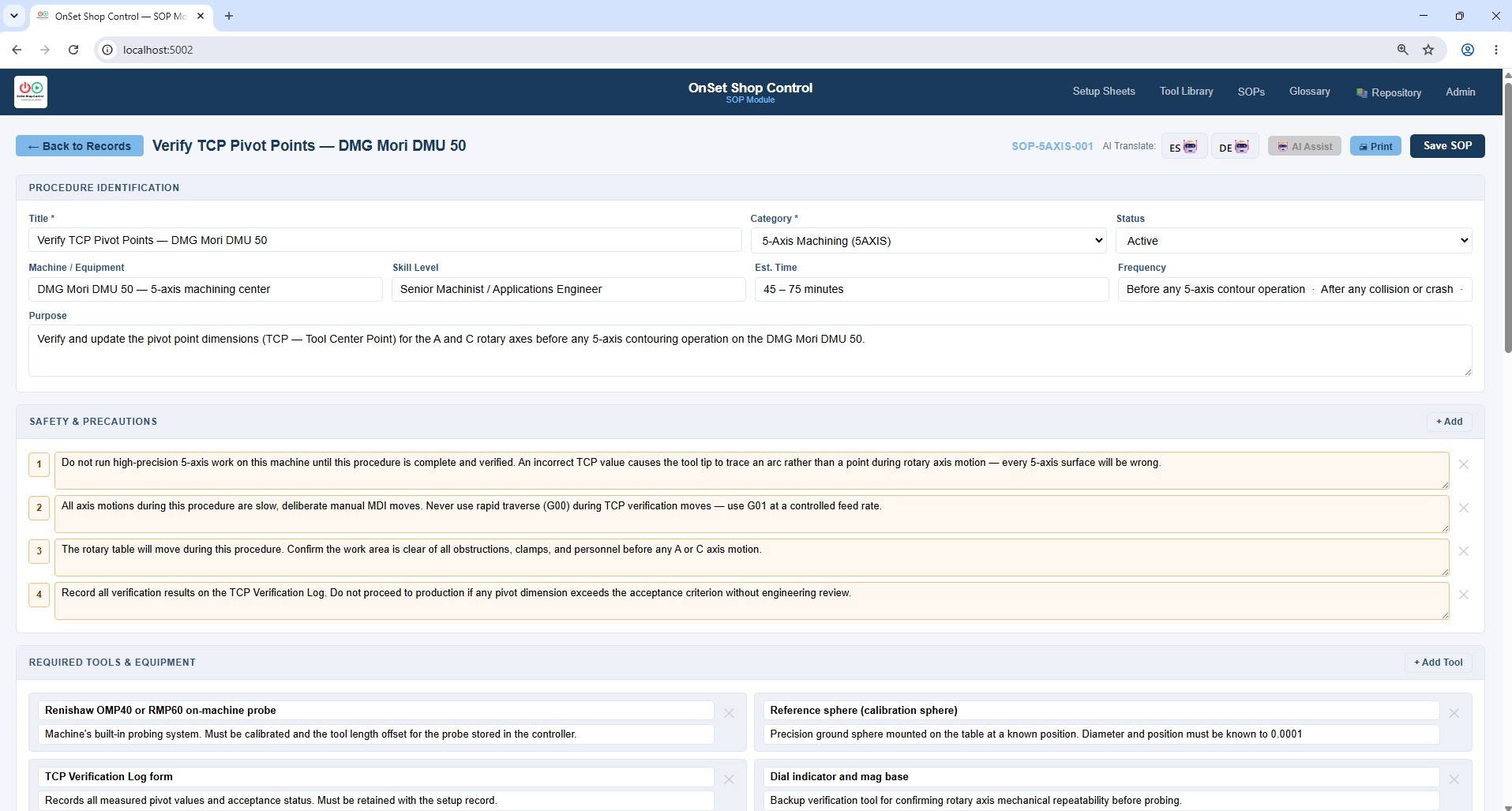The width and height of the screenshot is (1512, 811).
Task: Go to the Glossary section
Action: point(1309,92)
